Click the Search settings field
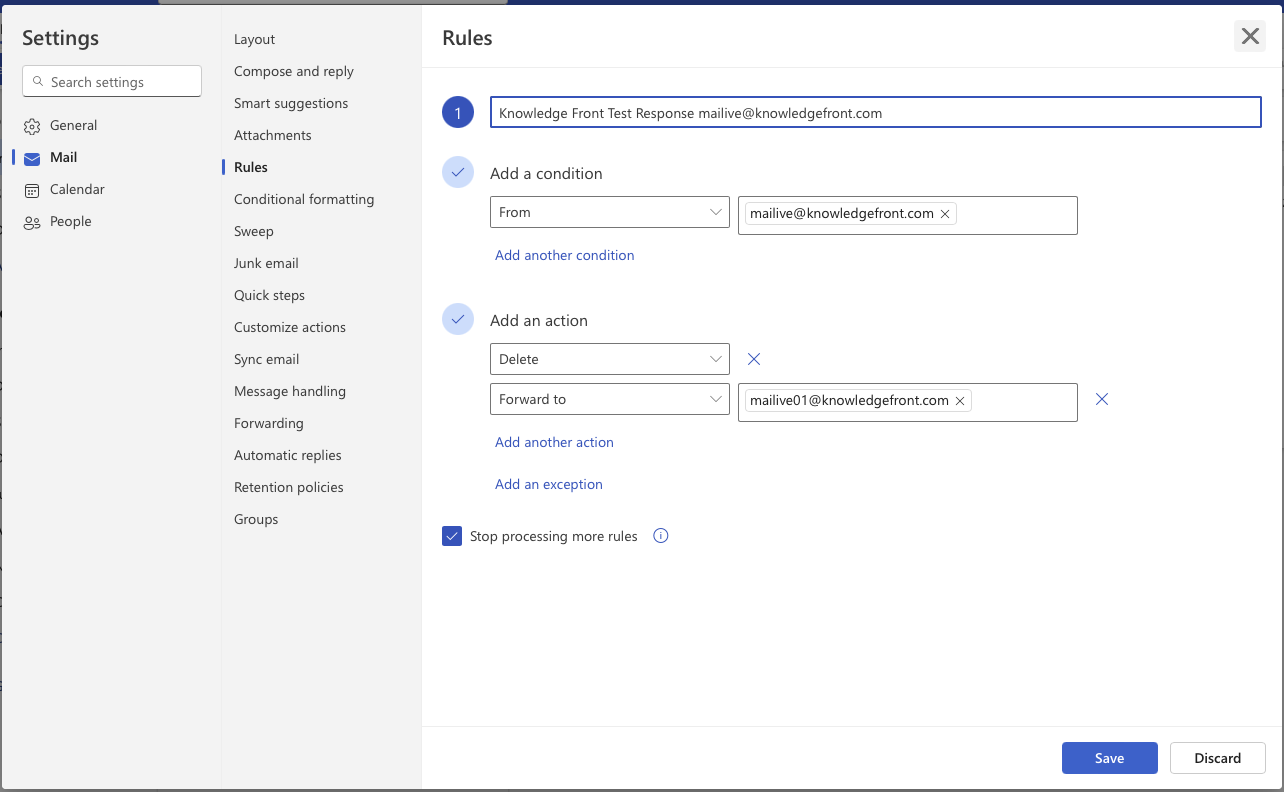 click(x=112, y=82)
